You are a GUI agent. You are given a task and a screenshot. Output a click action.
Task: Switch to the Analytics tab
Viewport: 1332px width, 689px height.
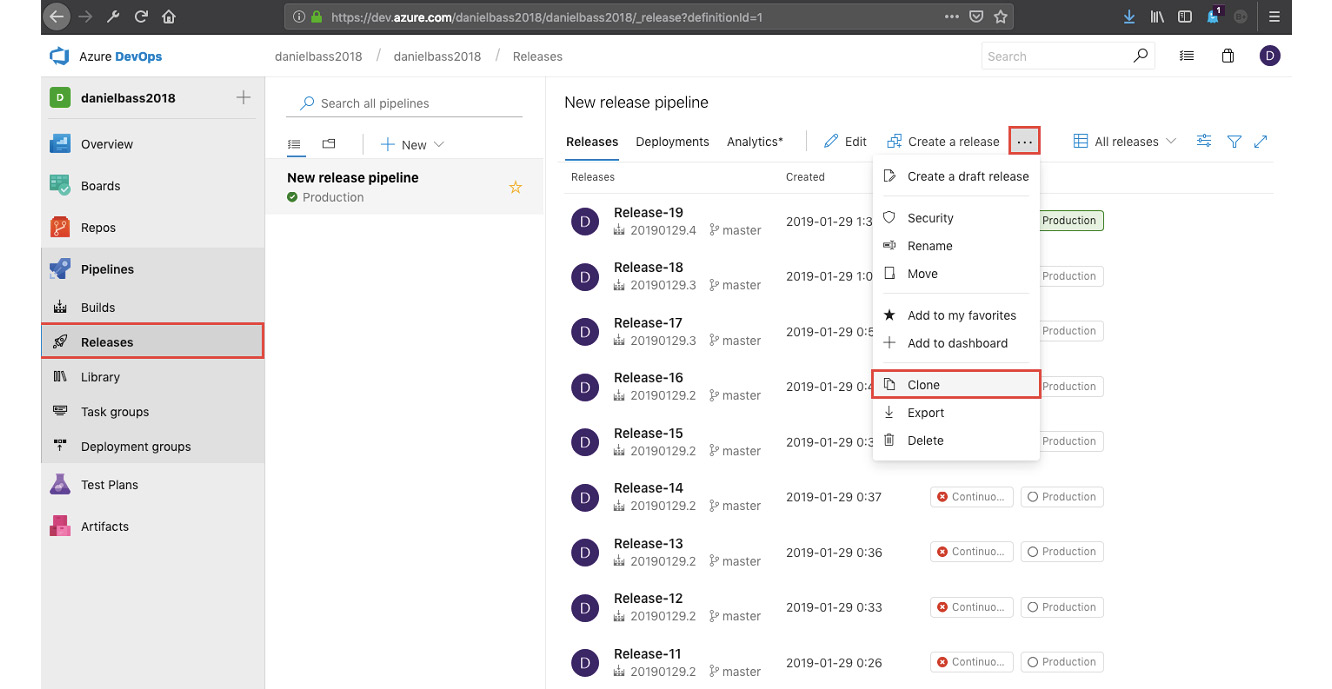click(755, 142)
